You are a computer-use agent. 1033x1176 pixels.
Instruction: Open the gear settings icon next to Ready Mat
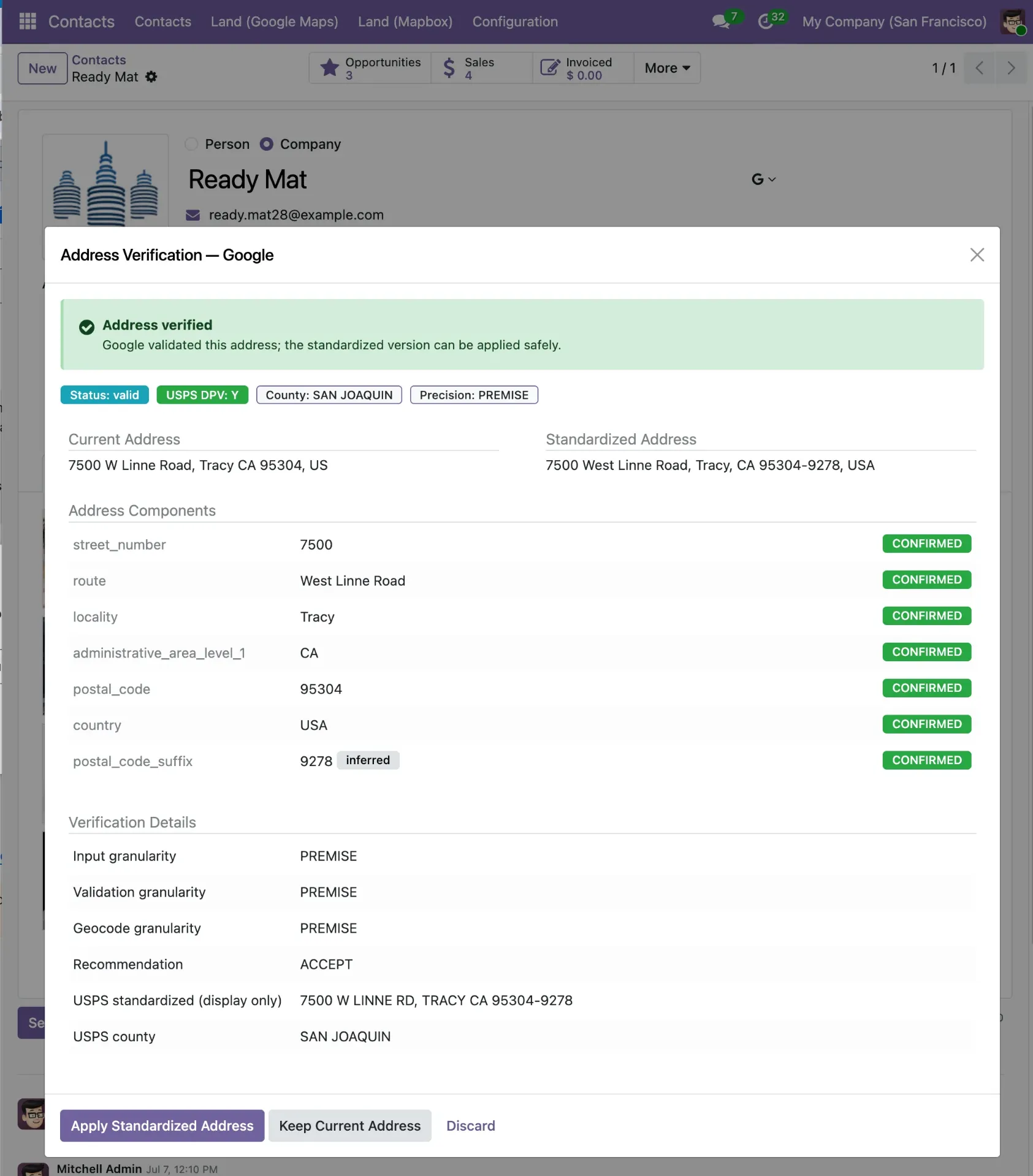point(151,77)
